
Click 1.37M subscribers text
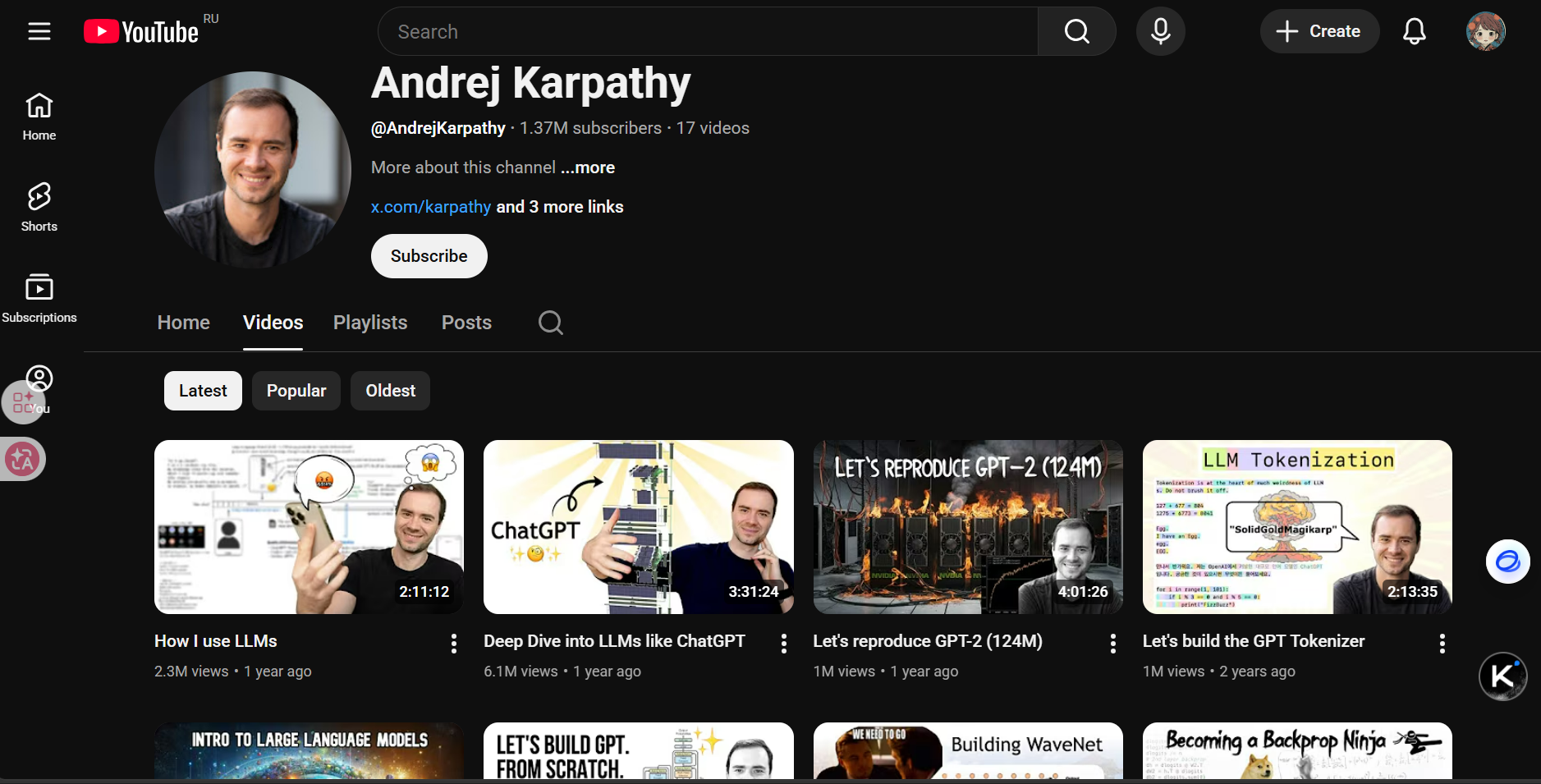click(x=590, y=128)
